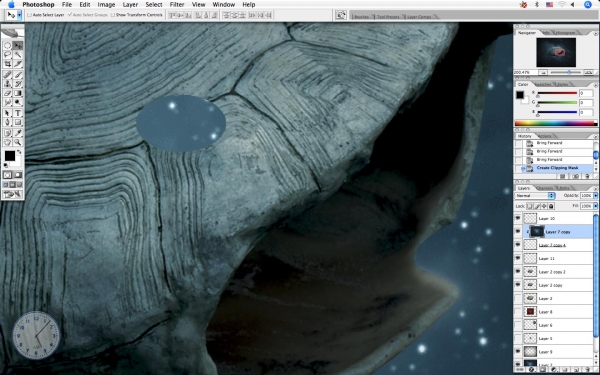Select the Brush tool
Screen dimensions: 600x375
(18, 75)
